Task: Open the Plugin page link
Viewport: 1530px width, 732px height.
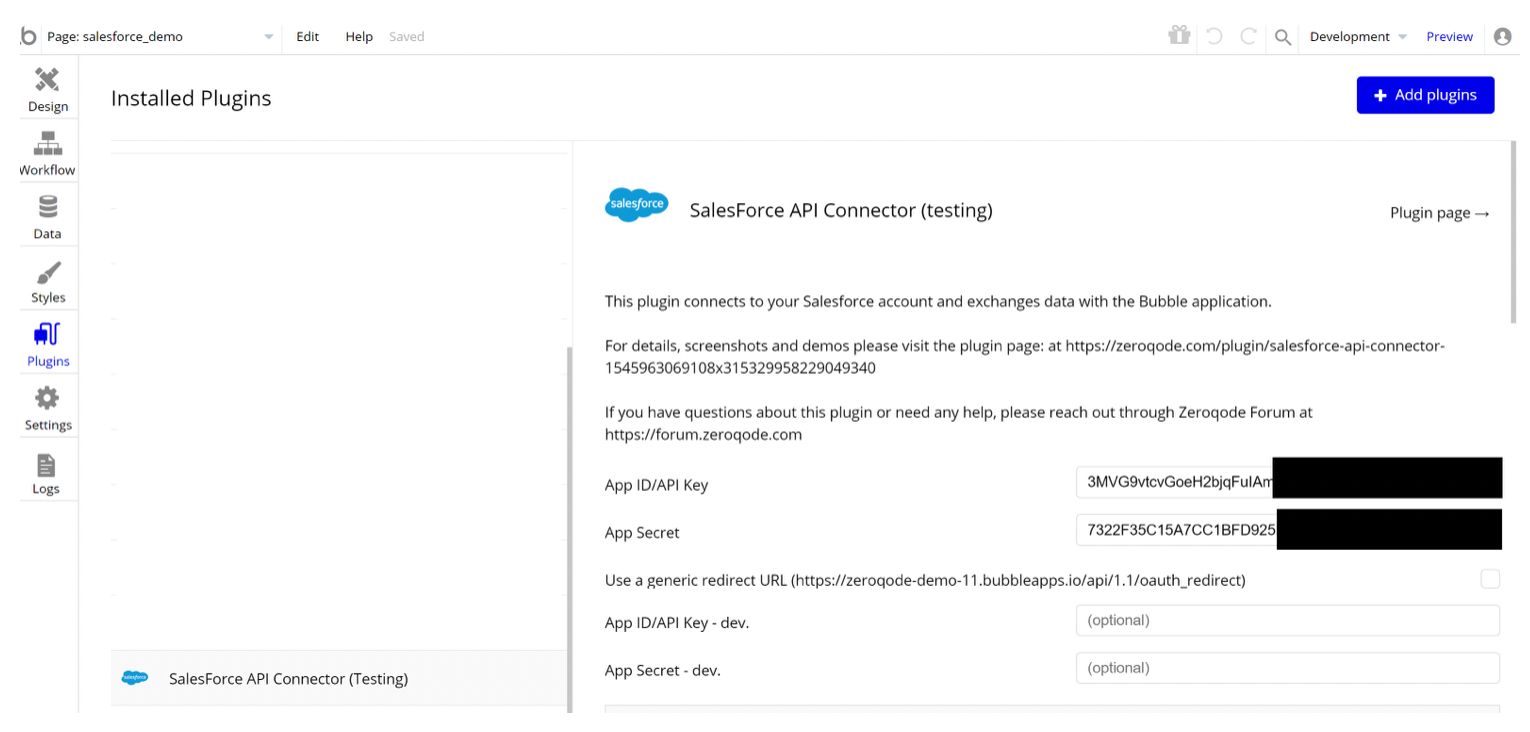Action: coord(1440,213)
